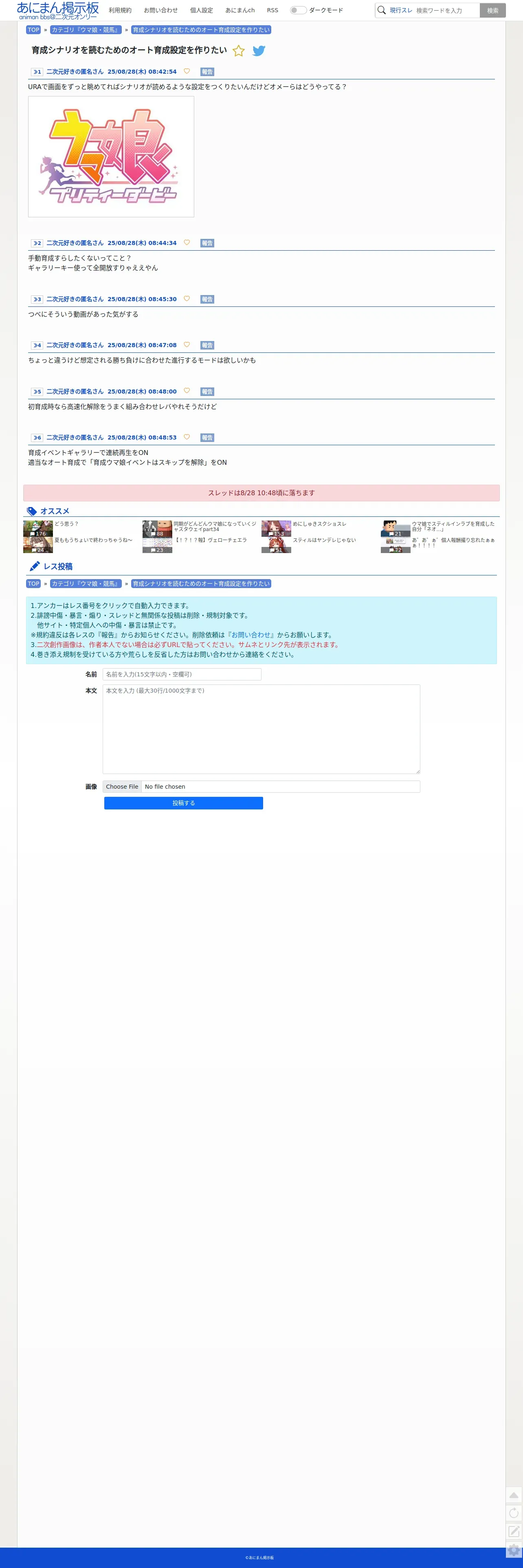Open recommended thread スティルはヤンデレじゃない
523x1568 pixels.
[x=324, y=540]
